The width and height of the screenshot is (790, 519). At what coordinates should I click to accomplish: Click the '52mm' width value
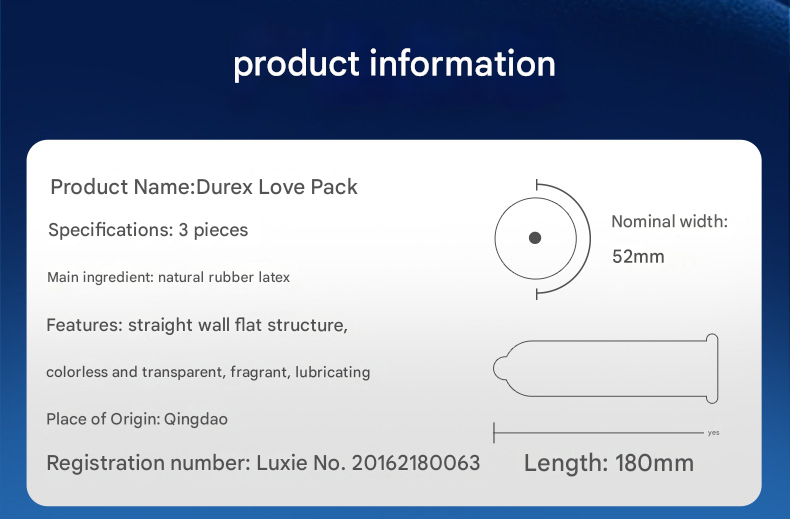[638, 257]
